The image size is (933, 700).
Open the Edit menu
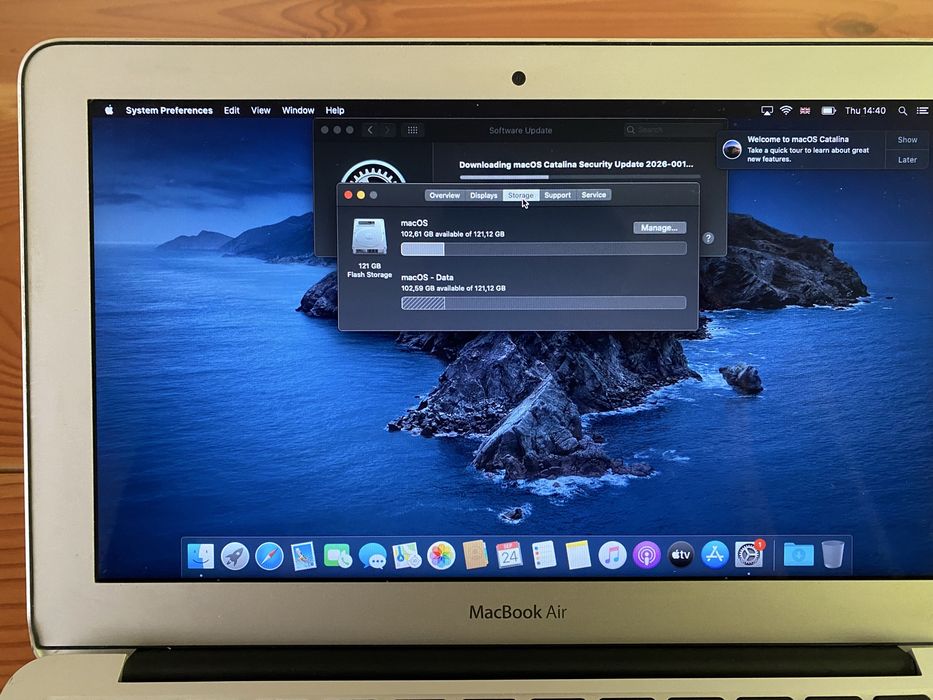point(231,110)
